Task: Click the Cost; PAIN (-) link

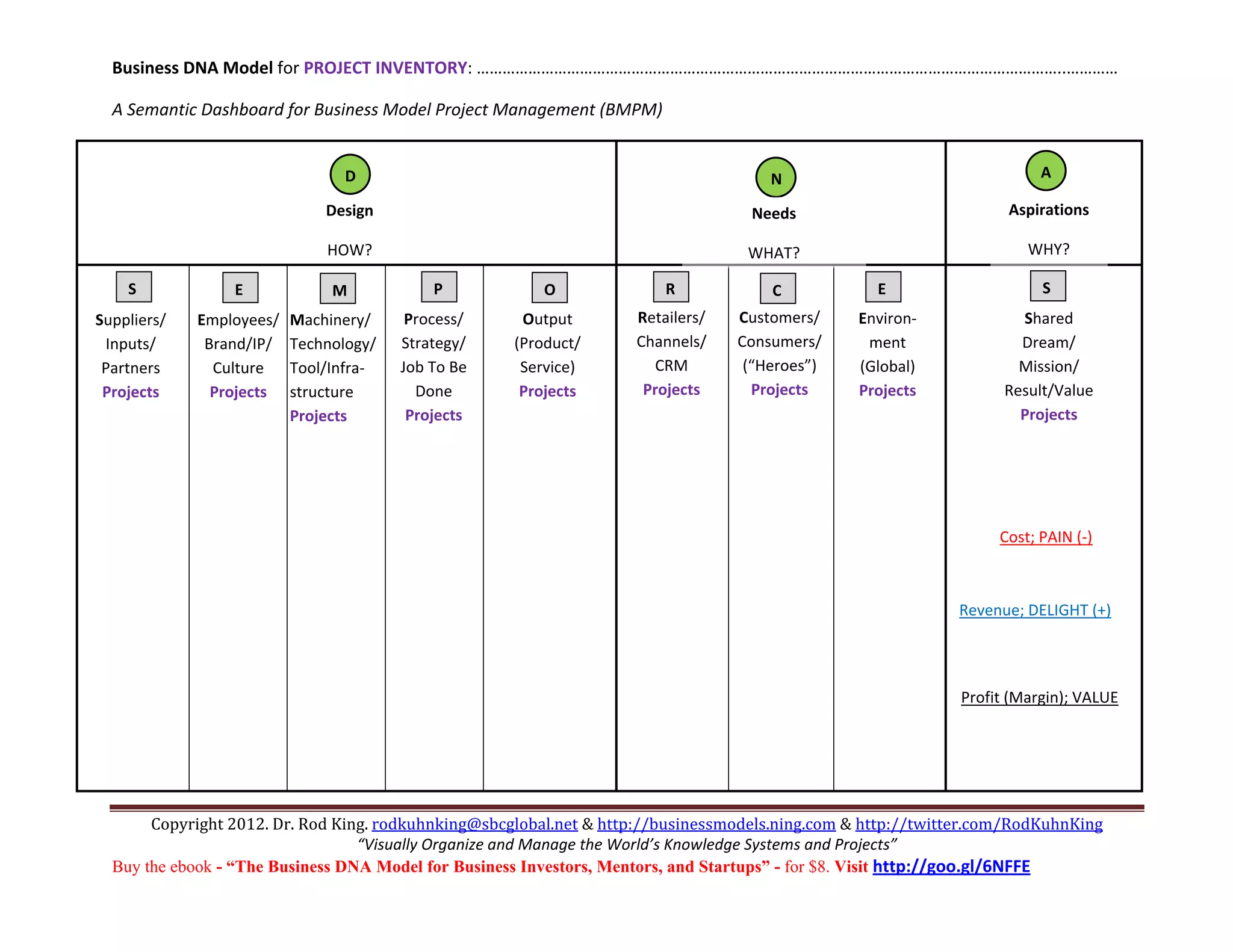Action: (1046, 537)
